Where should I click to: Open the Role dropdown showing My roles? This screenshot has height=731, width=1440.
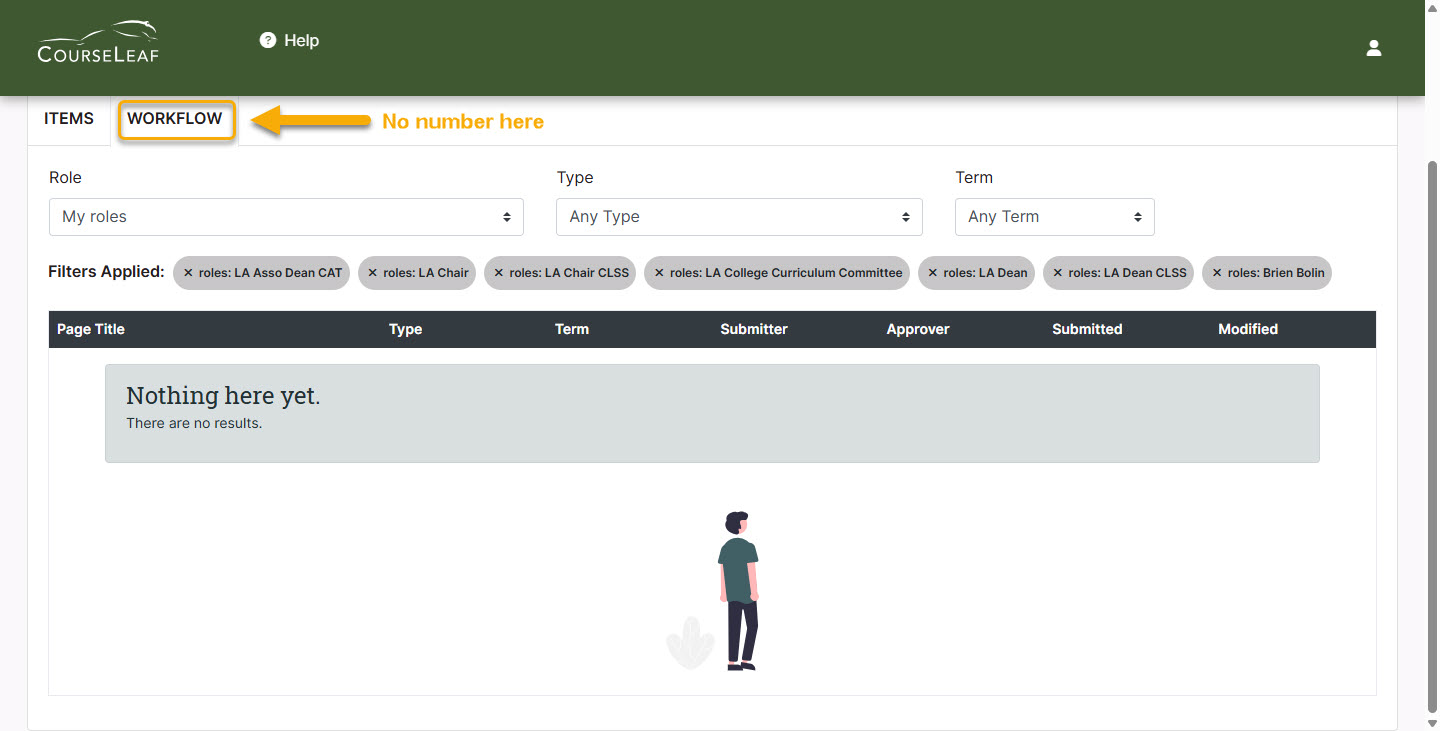286,216
